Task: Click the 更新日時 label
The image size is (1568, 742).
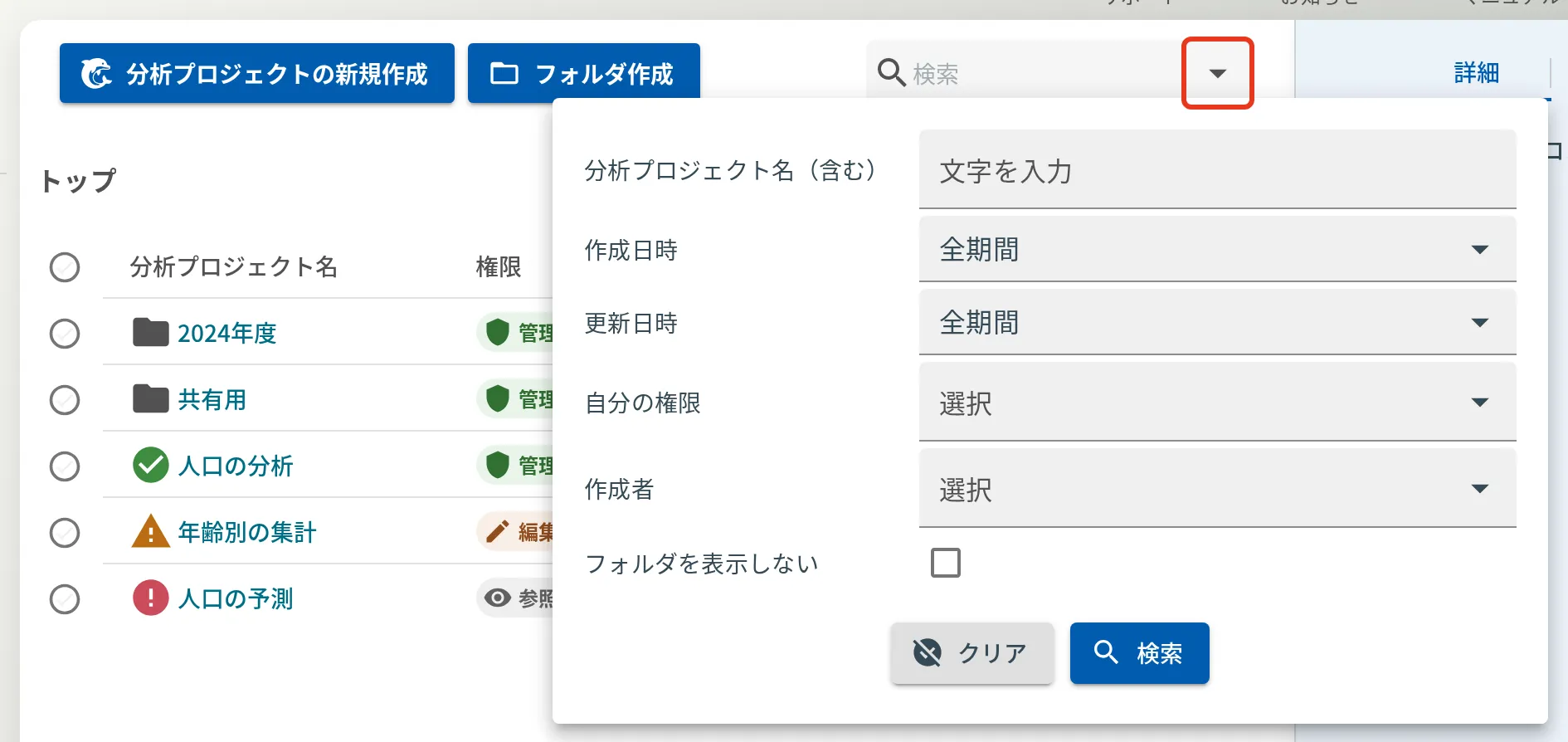Action: click(631, 323)
